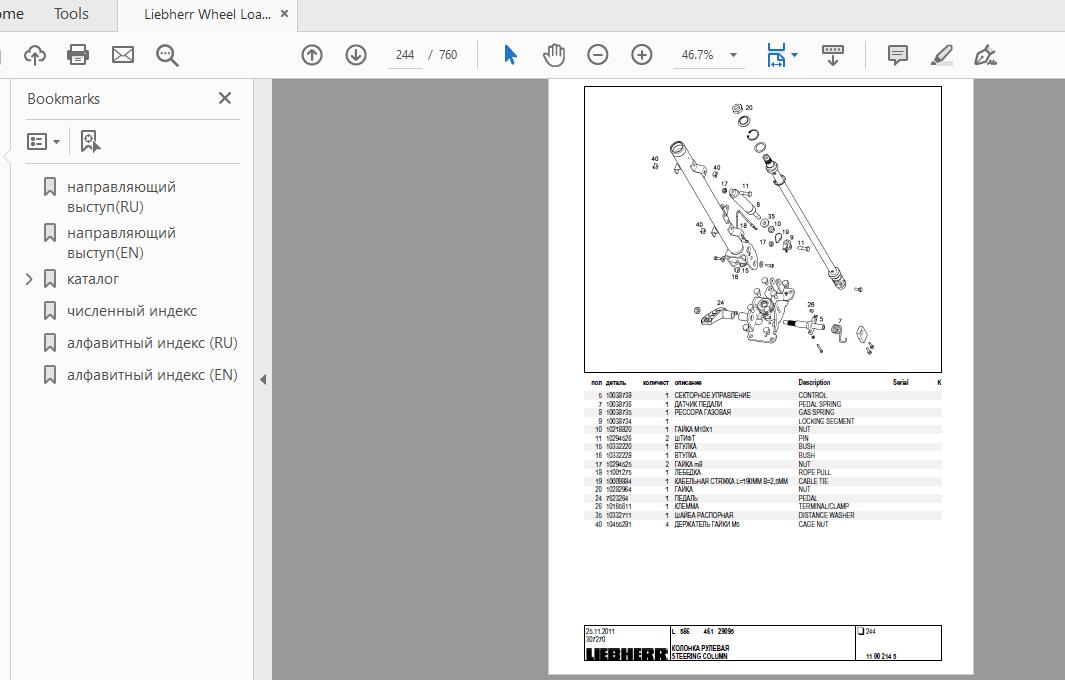Expand the каталог bookmark
This screenshot has height=680, width=1065.
pyautogui.click(x=29, y=279)
